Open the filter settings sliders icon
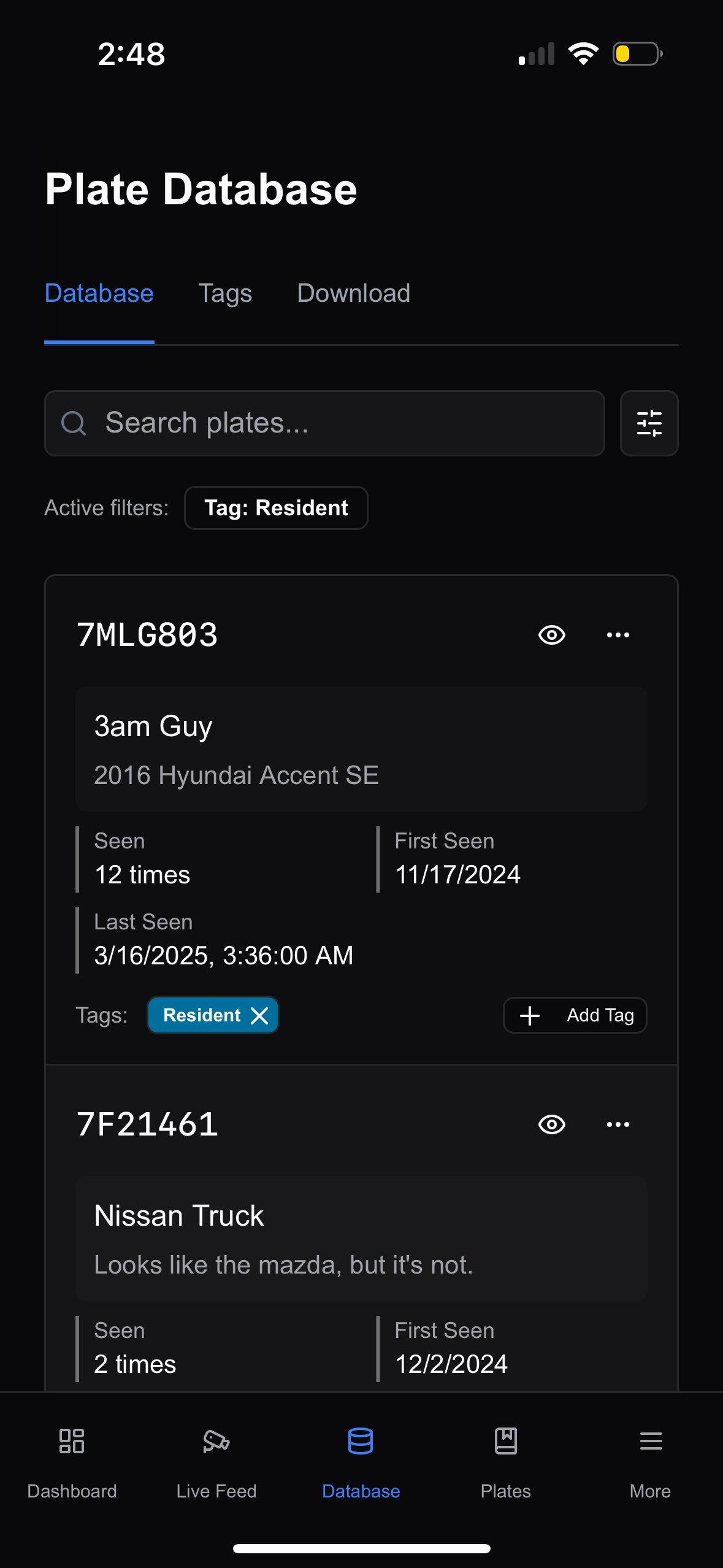 point(649,423)
